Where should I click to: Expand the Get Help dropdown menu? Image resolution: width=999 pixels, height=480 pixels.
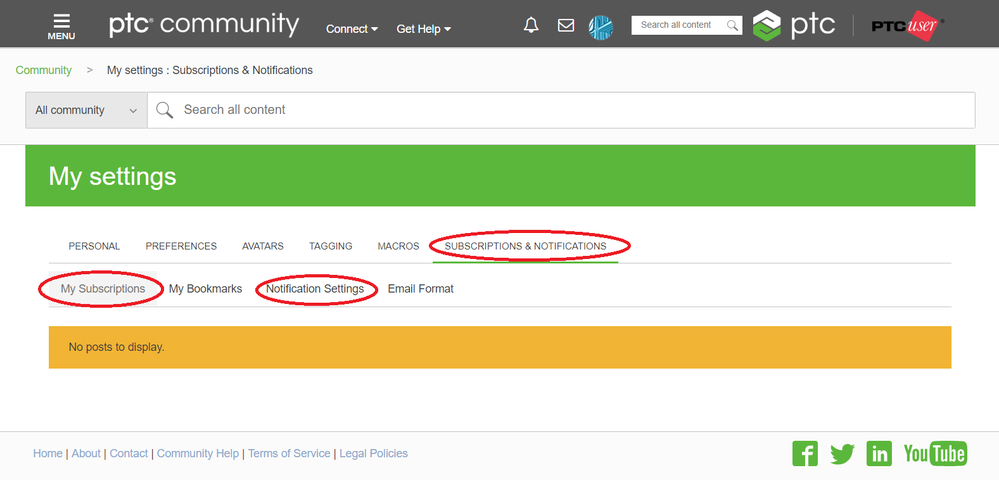pos(424,29)
